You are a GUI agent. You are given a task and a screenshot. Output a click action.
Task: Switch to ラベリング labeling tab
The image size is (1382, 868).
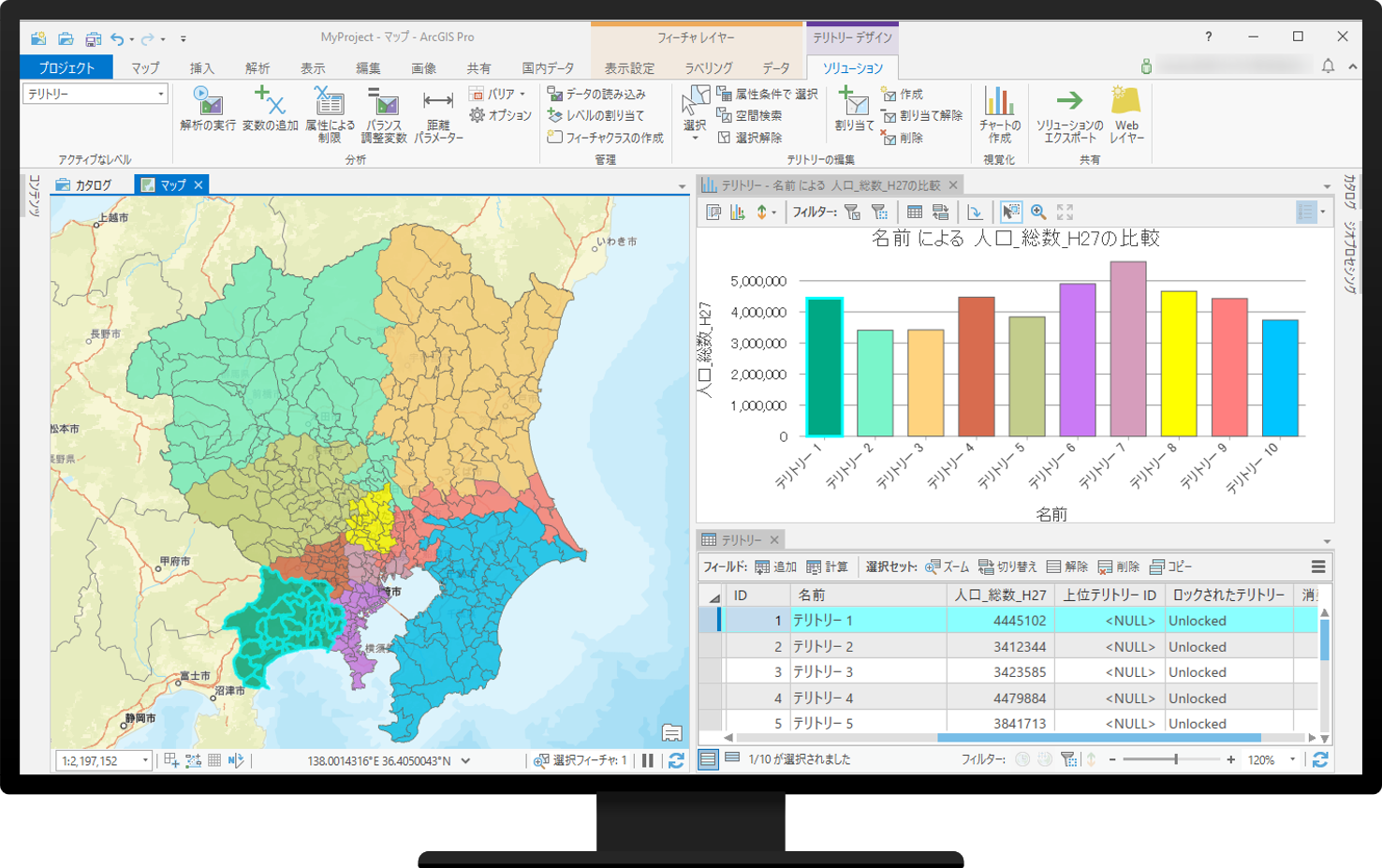(709, 67)
